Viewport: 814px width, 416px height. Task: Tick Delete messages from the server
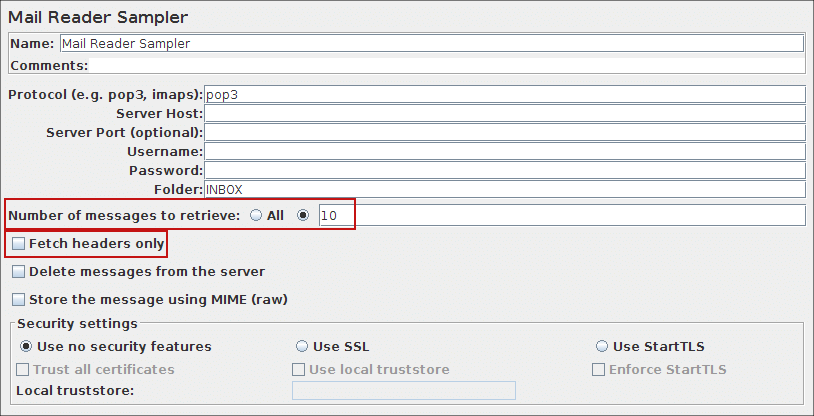click(x=19, y=272)
